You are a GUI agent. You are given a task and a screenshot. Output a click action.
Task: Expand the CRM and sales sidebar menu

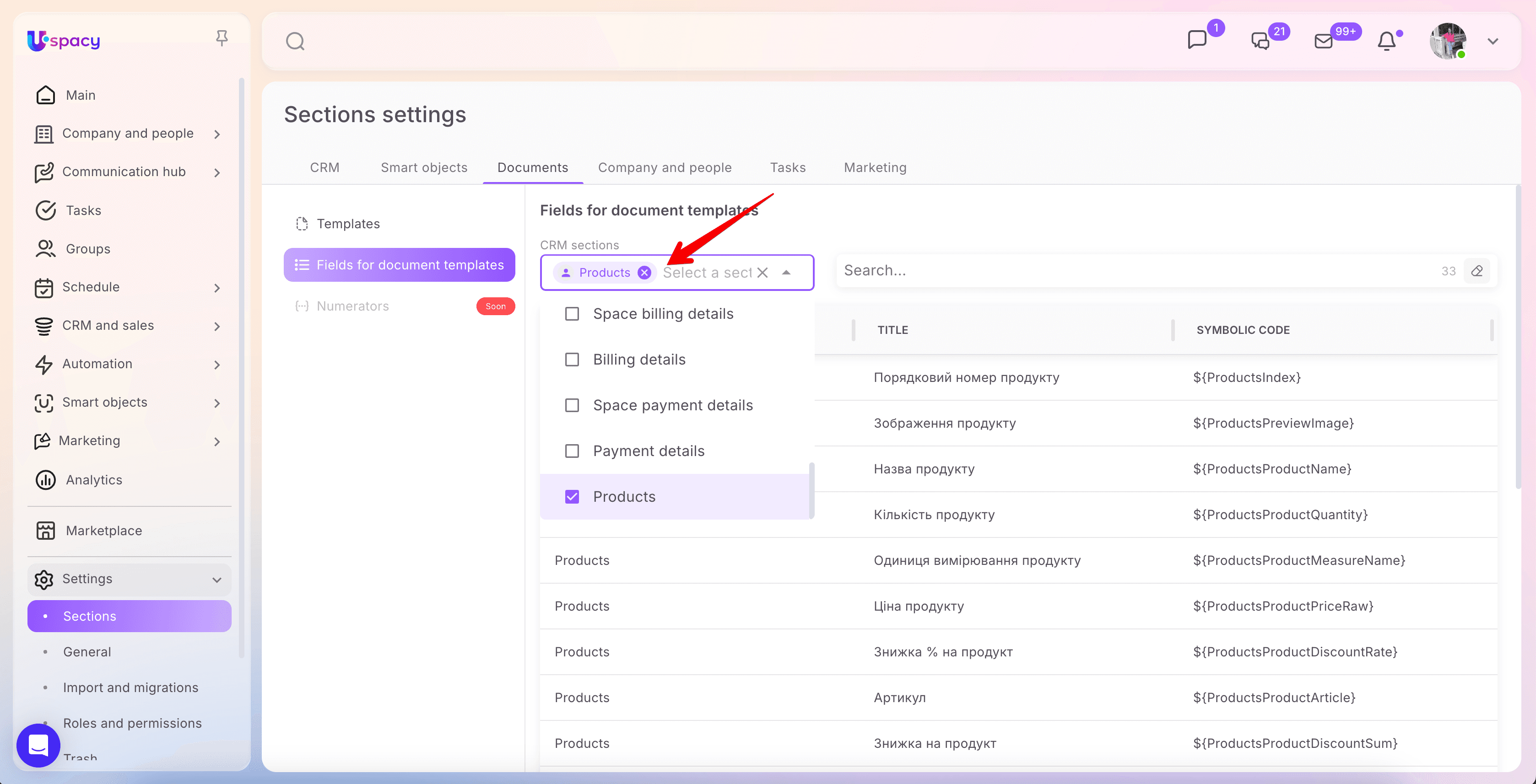(129, 326)
